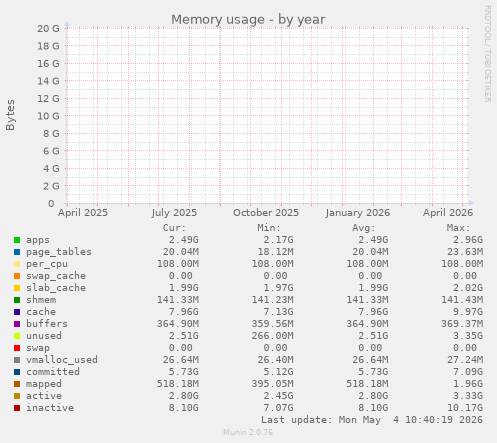Click active min value 2.45G
This screenshot has height=443, width=497.
278,396
